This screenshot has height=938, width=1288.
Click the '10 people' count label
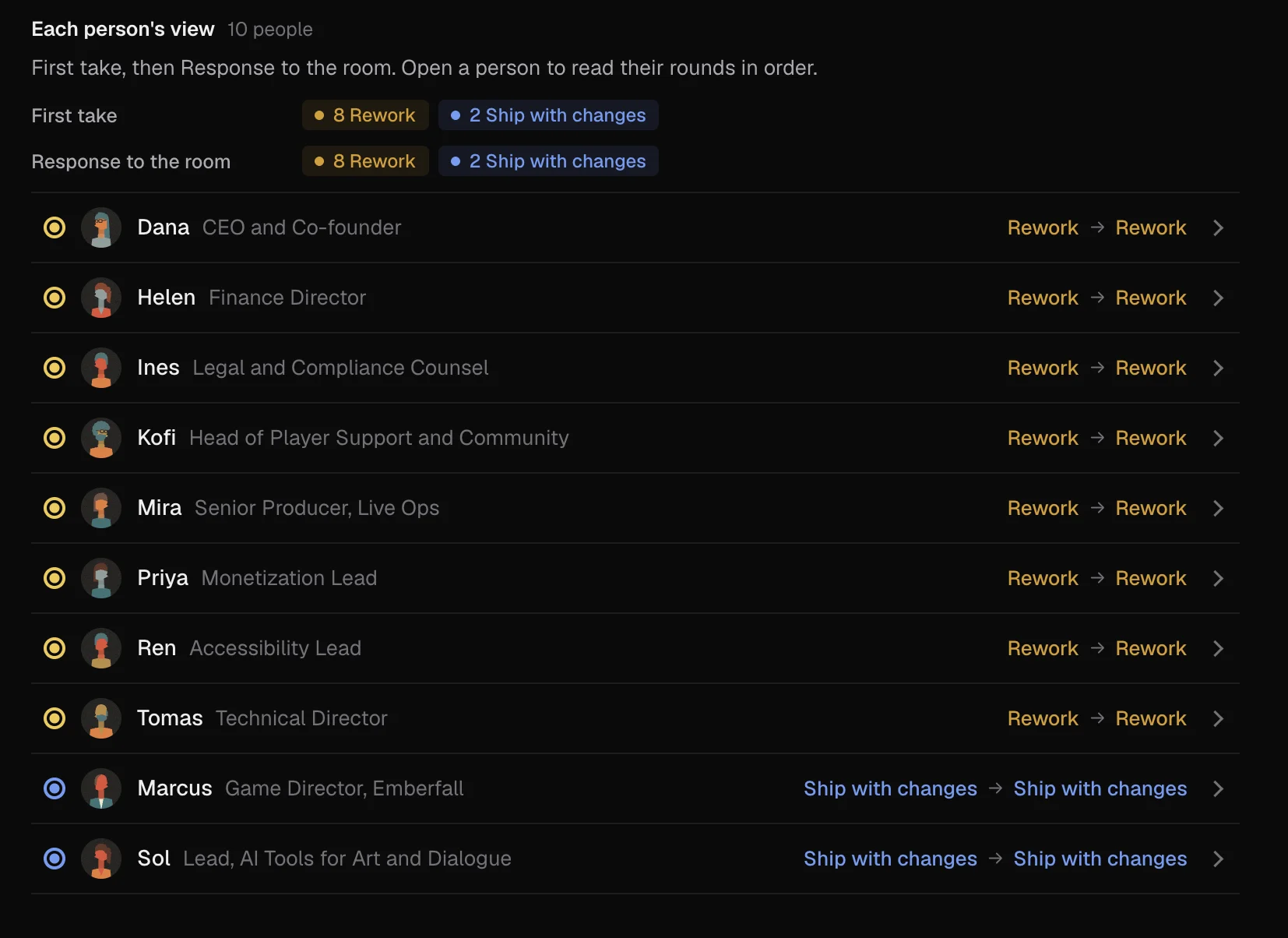(270, 30)
